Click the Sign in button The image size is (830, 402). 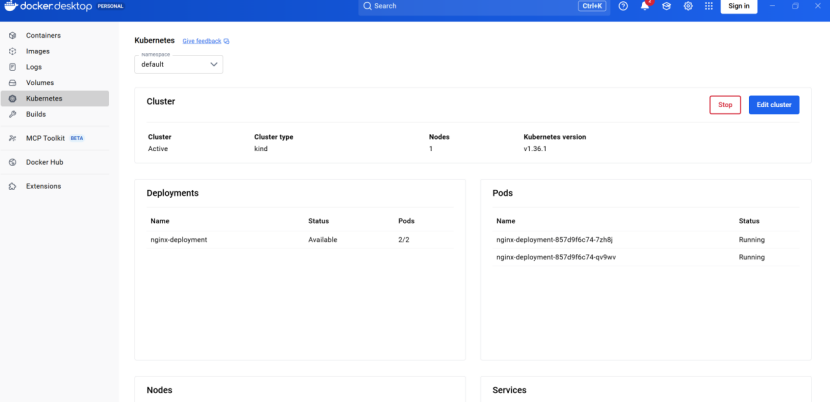click(x=739, y=6)
